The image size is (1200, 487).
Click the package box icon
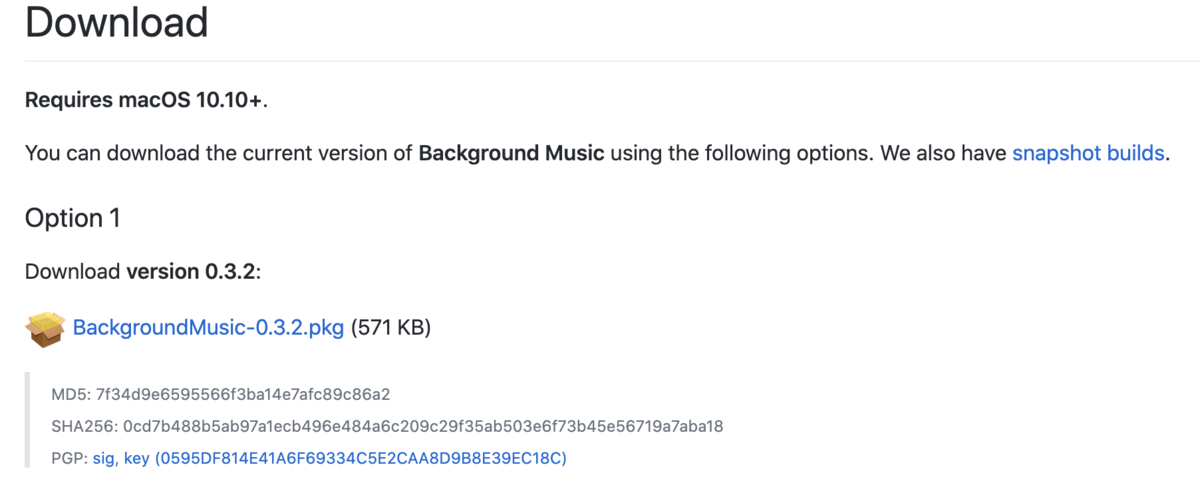44,328
